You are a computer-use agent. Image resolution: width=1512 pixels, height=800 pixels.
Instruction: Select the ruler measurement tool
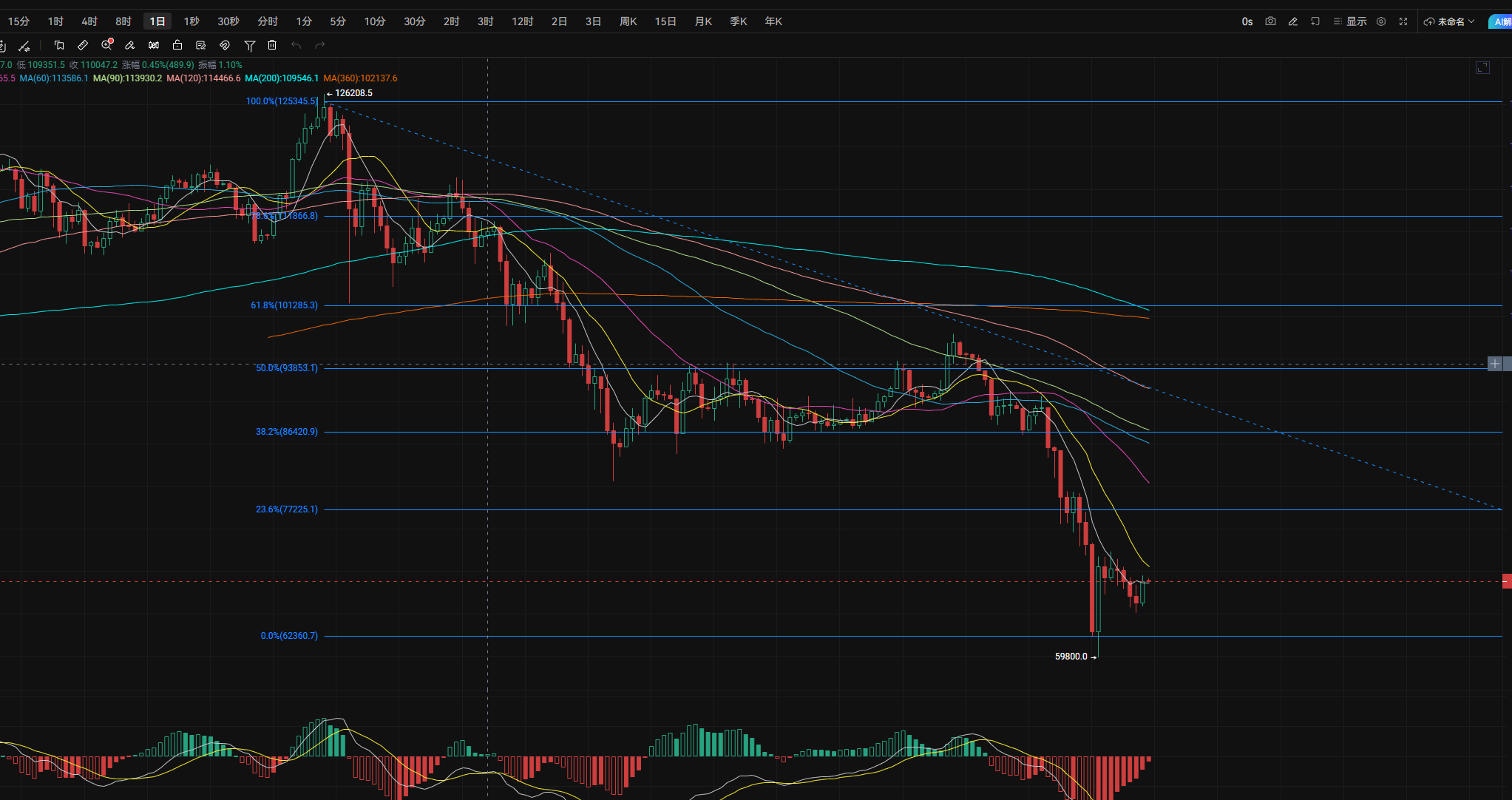point(83,45)
